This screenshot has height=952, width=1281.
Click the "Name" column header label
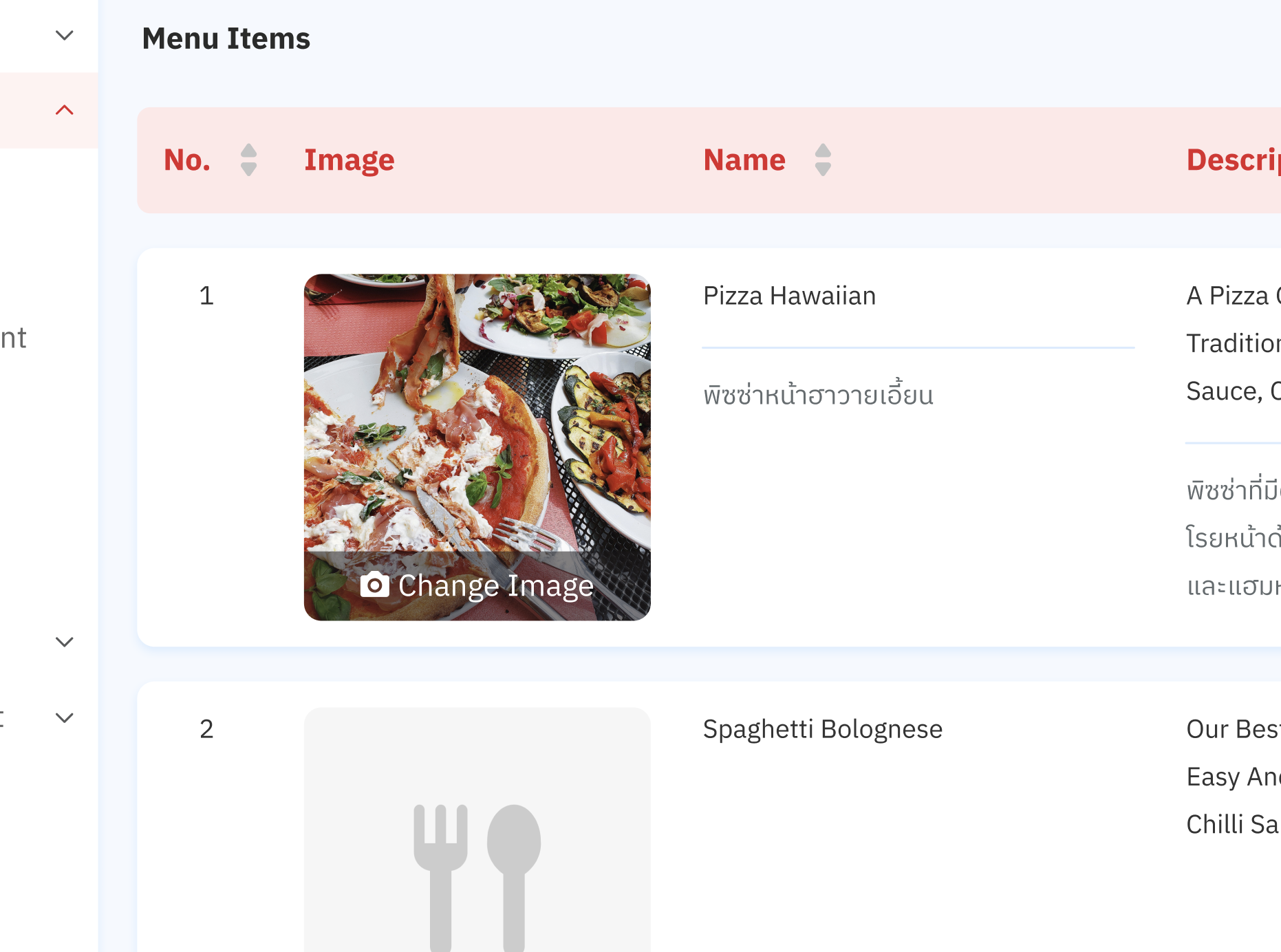(x=744, y=160)
